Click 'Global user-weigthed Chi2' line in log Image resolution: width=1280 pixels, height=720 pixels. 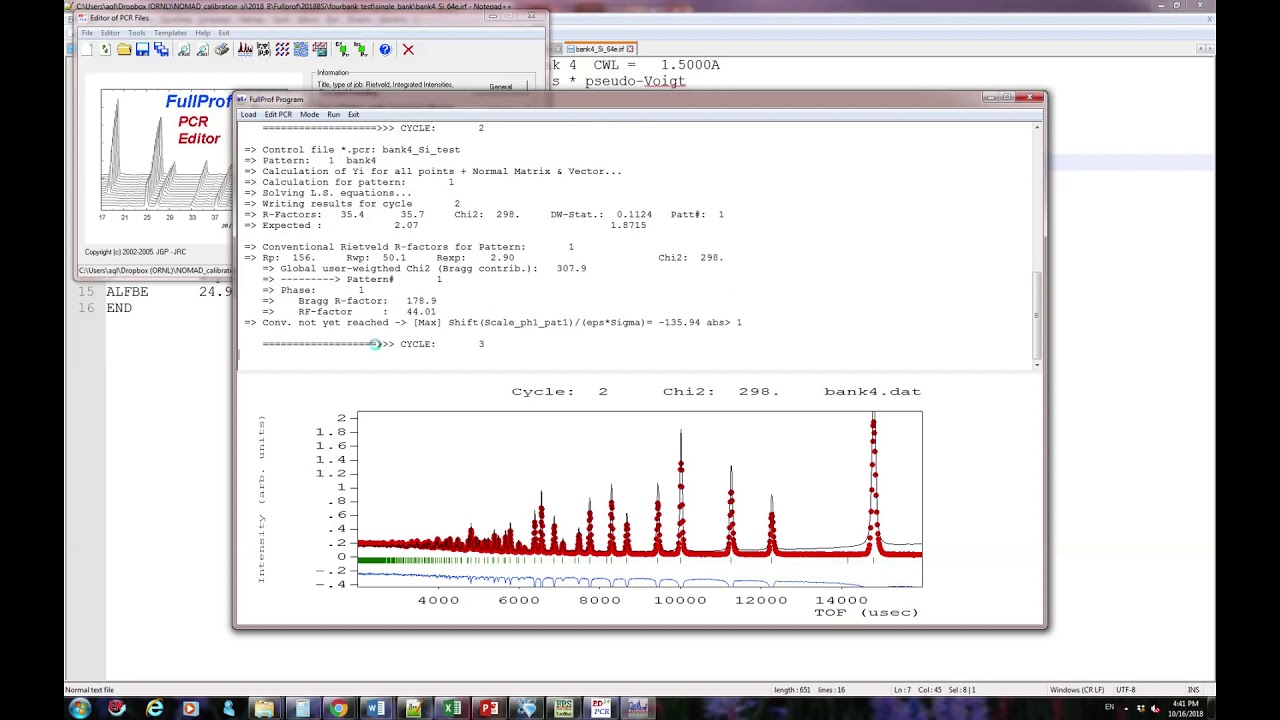point(424,269)
